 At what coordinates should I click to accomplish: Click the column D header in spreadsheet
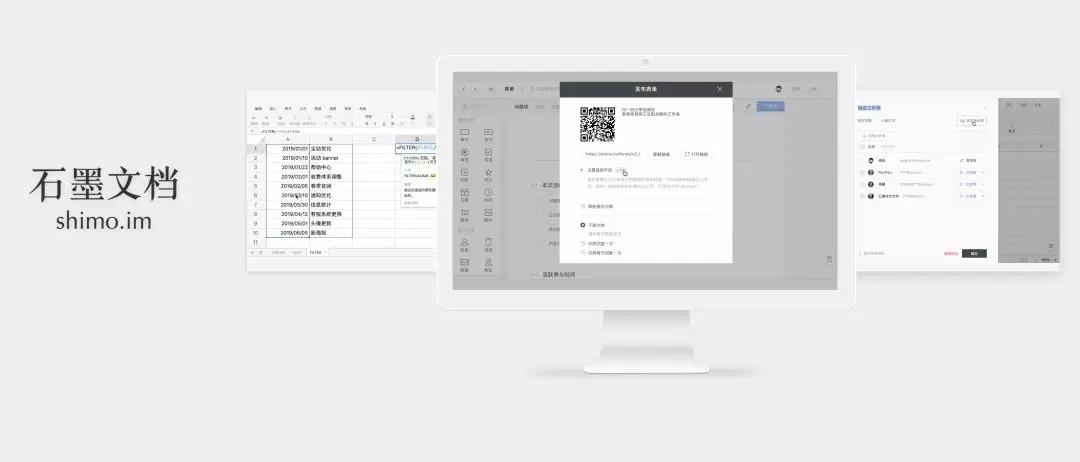point(417,139)
